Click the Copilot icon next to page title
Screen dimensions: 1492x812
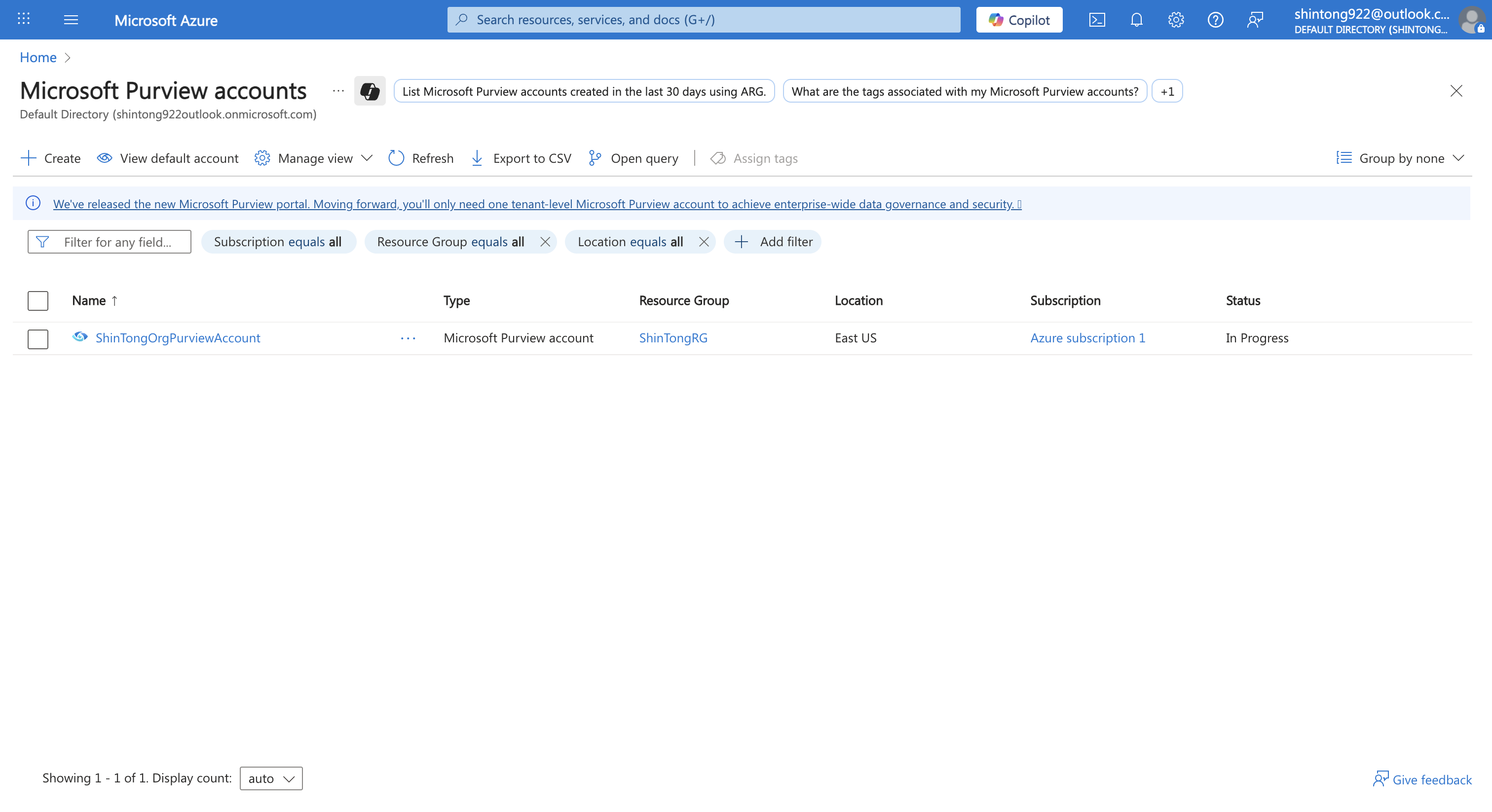(370, 91)
